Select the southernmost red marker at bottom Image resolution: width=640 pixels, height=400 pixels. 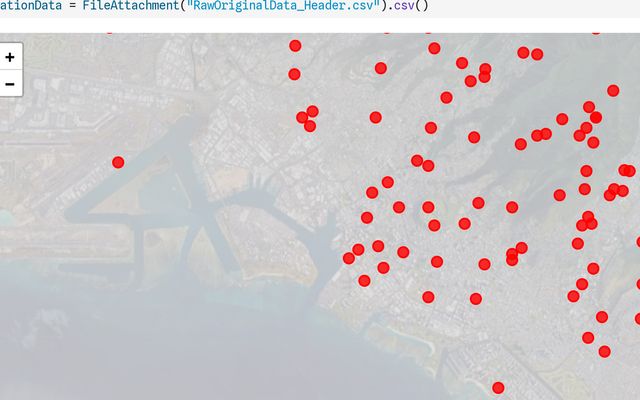(x=498, y=388)
